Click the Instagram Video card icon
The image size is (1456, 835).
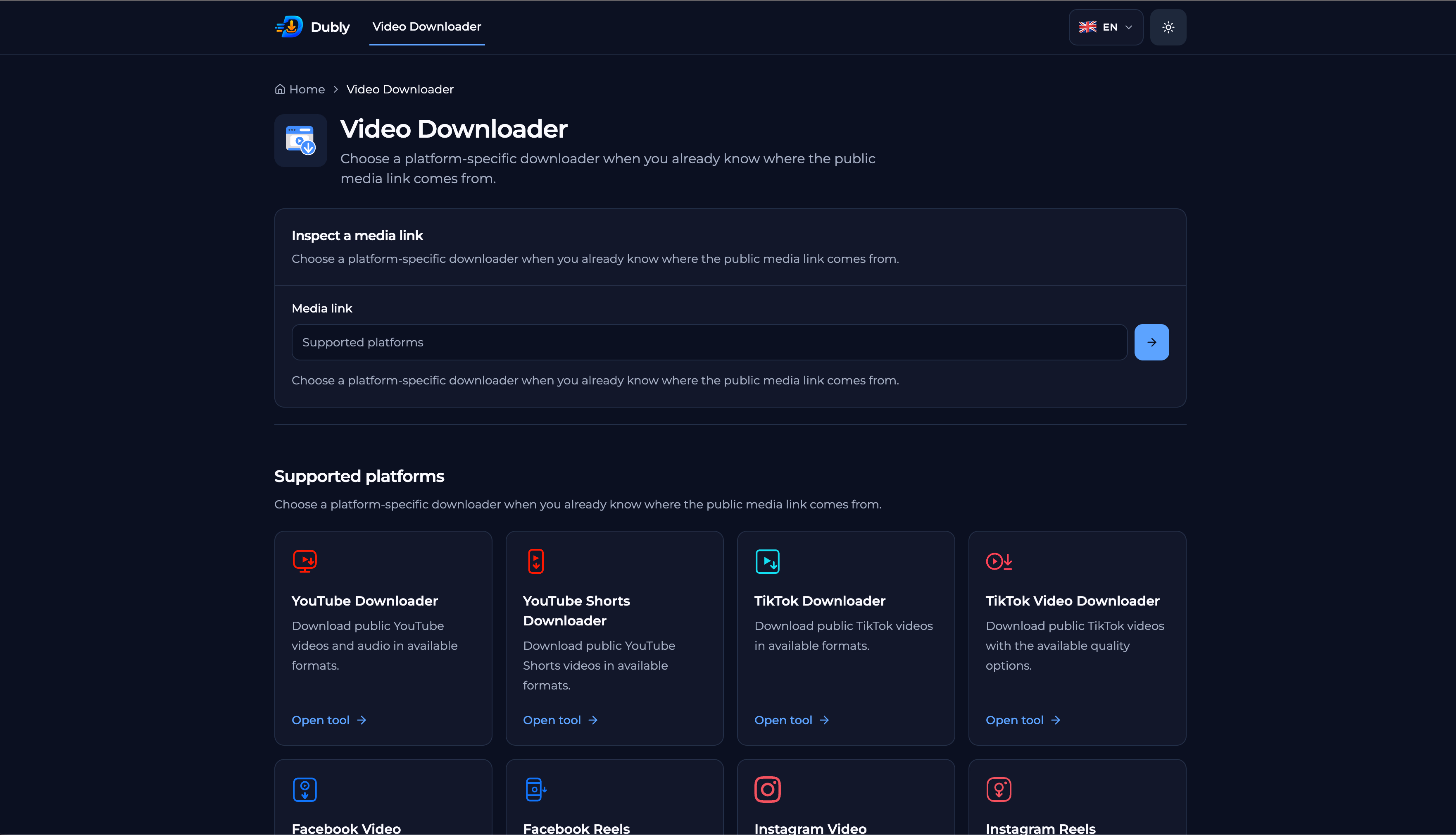coord(767,789)
